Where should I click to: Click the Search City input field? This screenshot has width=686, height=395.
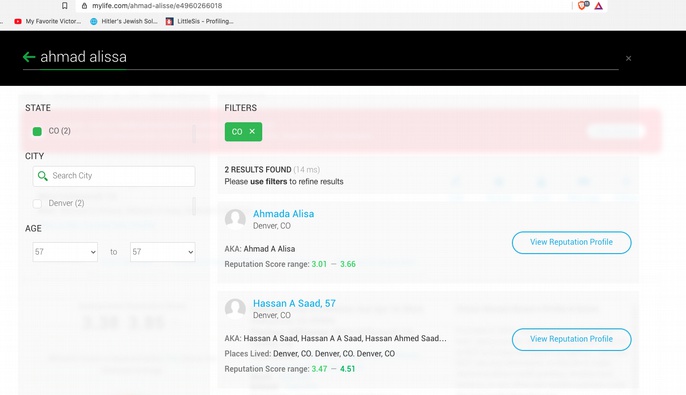(x=114, y=176)
